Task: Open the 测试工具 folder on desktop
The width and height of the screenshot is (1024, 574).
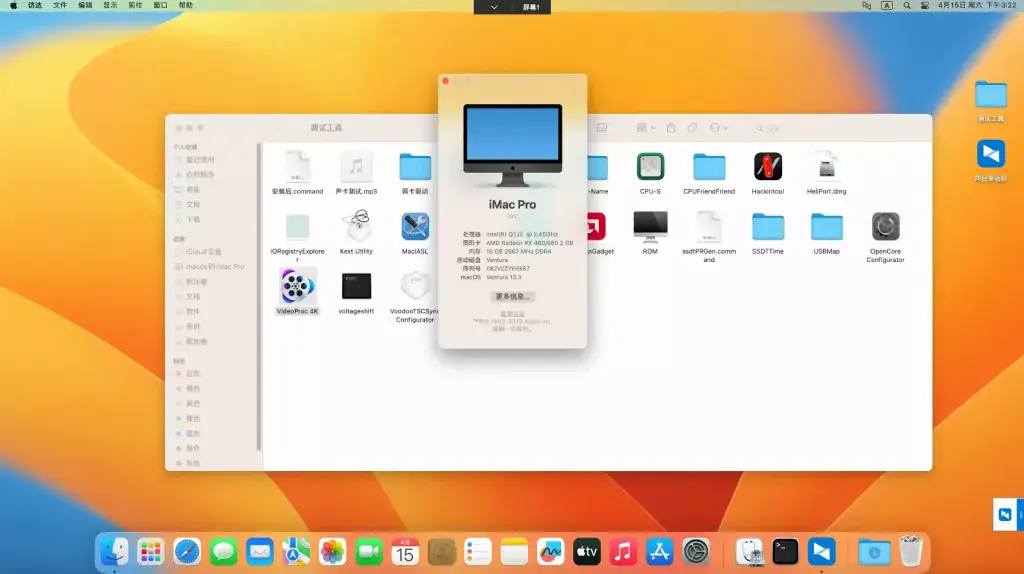Action: tap(991, 95)
